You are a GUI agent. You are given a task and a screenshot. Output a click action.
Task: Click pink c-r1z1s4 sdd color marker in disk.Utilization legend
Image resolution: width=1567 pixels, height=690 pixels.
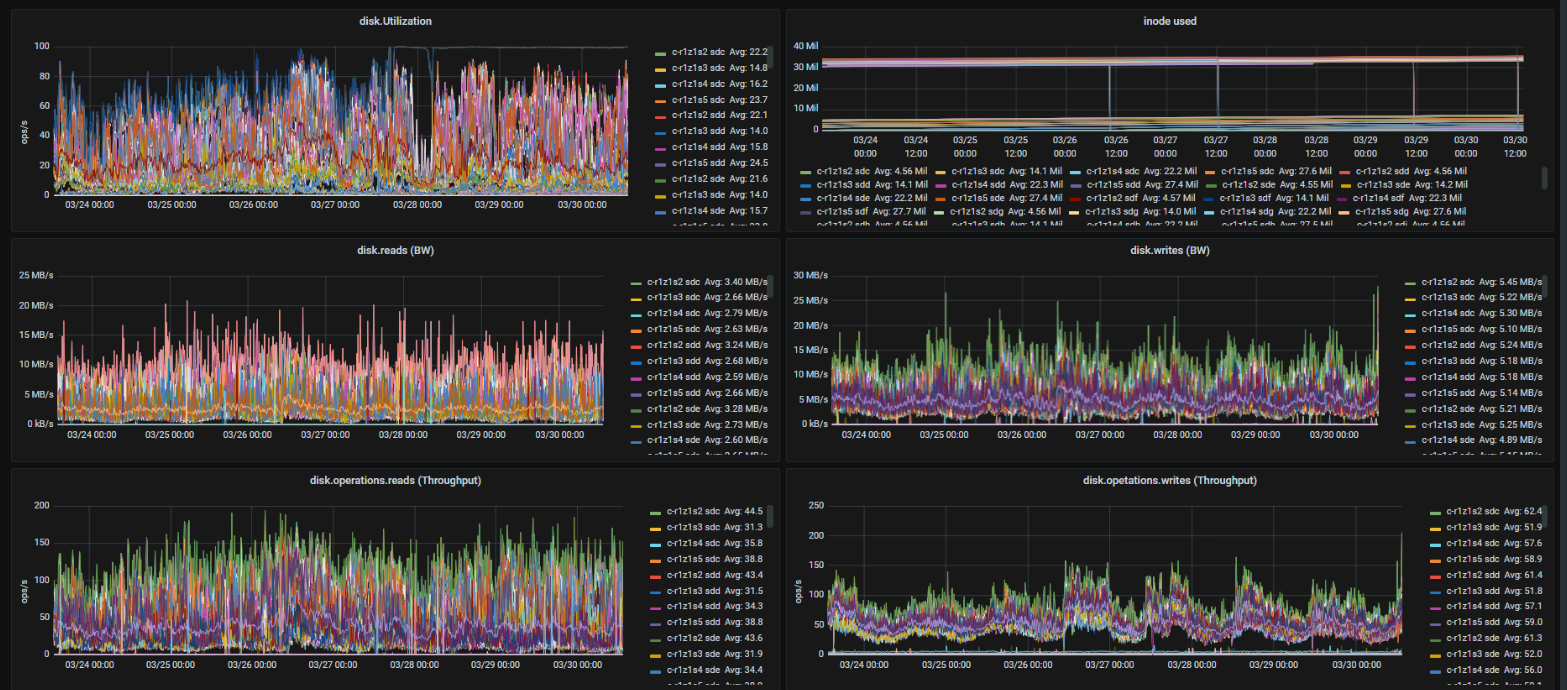[660, 147]
